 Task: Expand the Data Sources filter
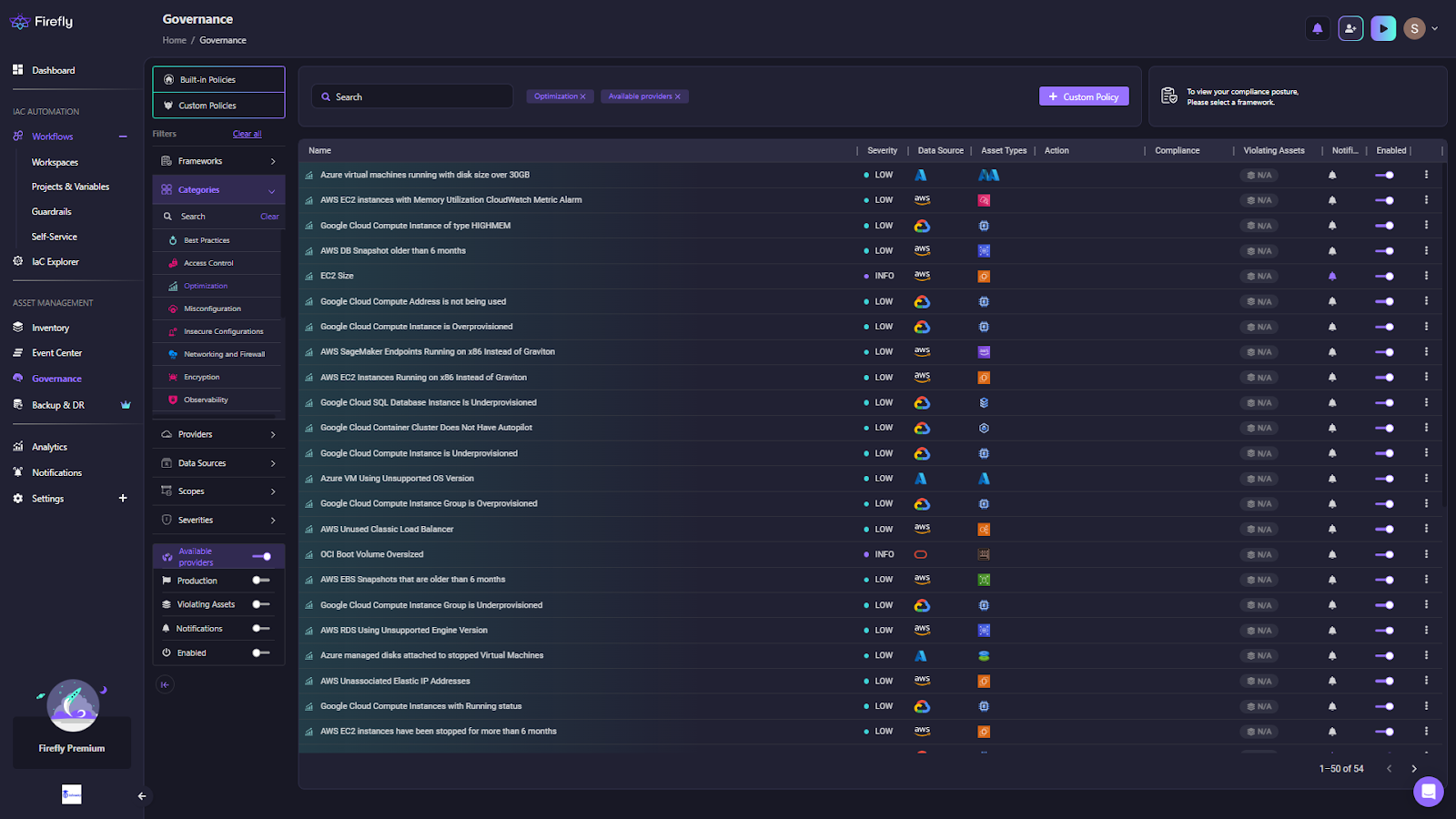218,463
